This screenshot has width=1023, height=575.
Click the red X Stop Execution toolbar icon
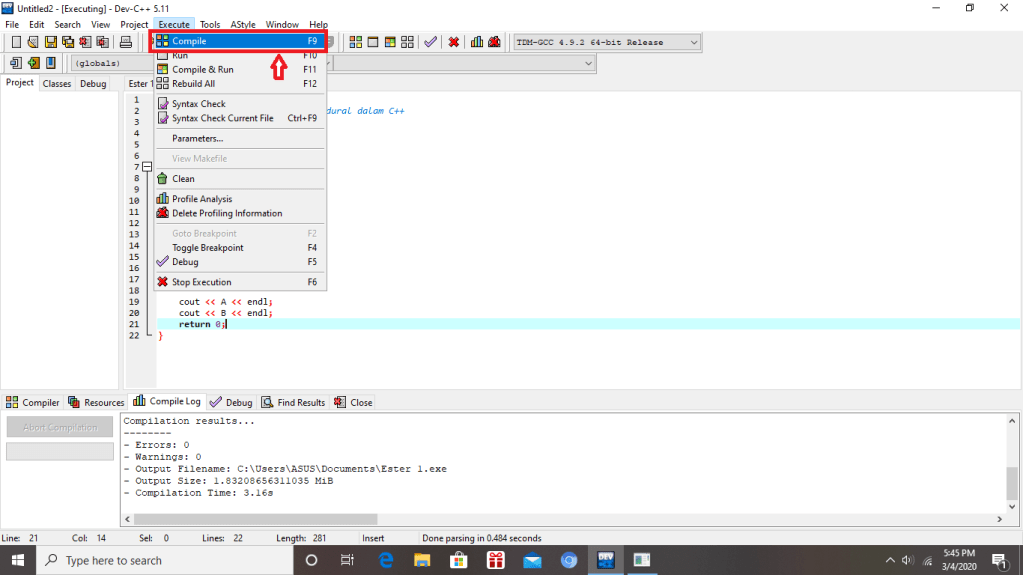(454, 42)
